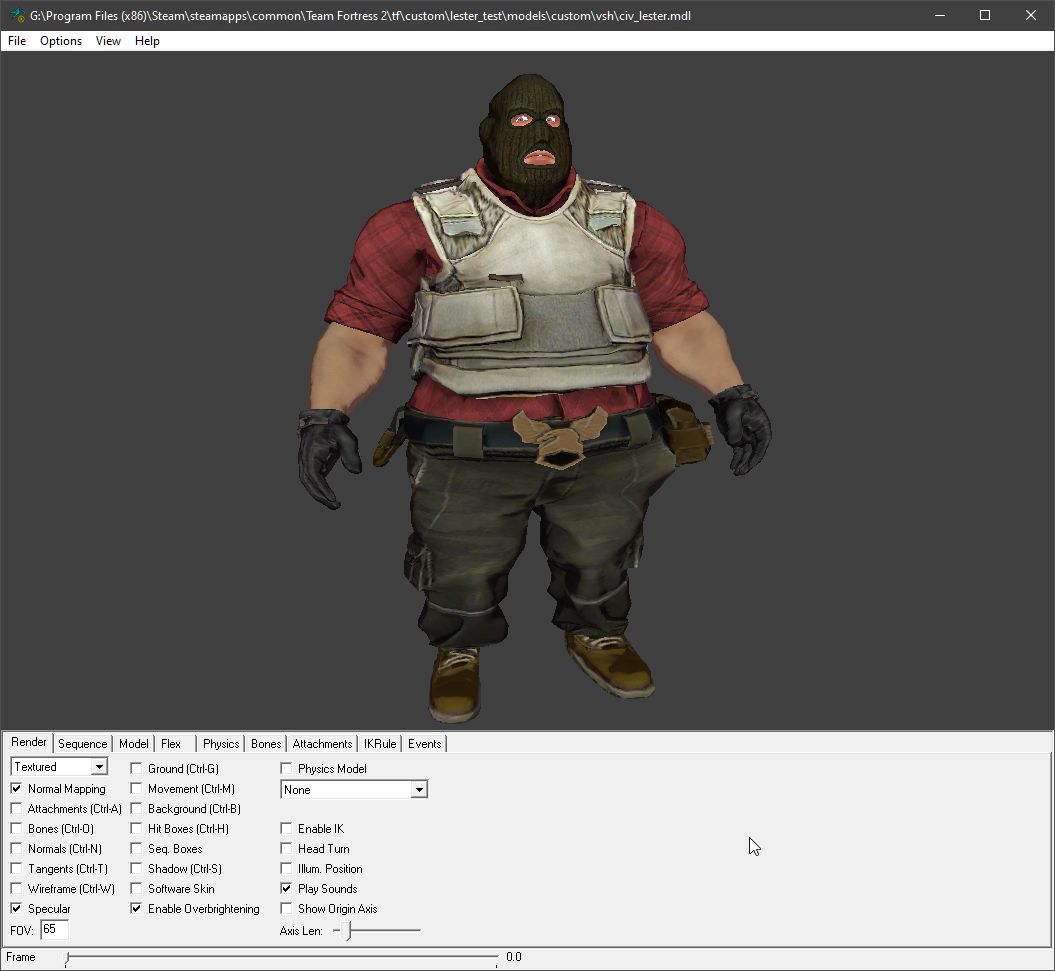Check the Software Skin option
Screen dimensions: 1055x971
pos(136,888)
